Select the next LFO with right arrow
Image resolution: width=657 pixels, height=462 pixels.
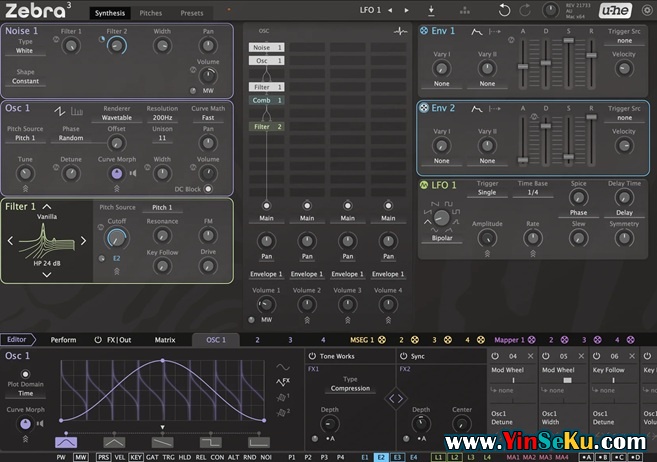pos(406,11)
